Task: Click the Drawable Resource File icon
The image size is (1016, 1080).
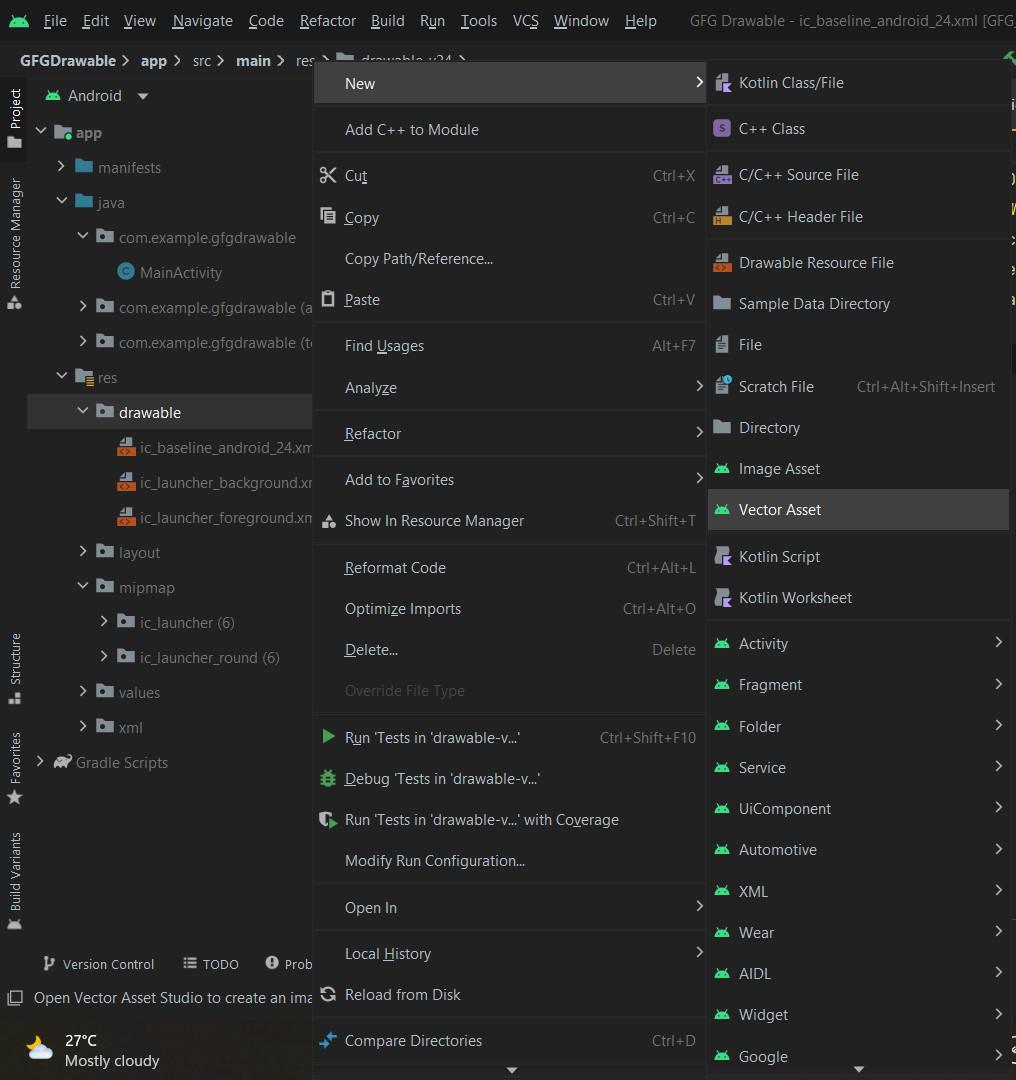Action: point(722,262)
